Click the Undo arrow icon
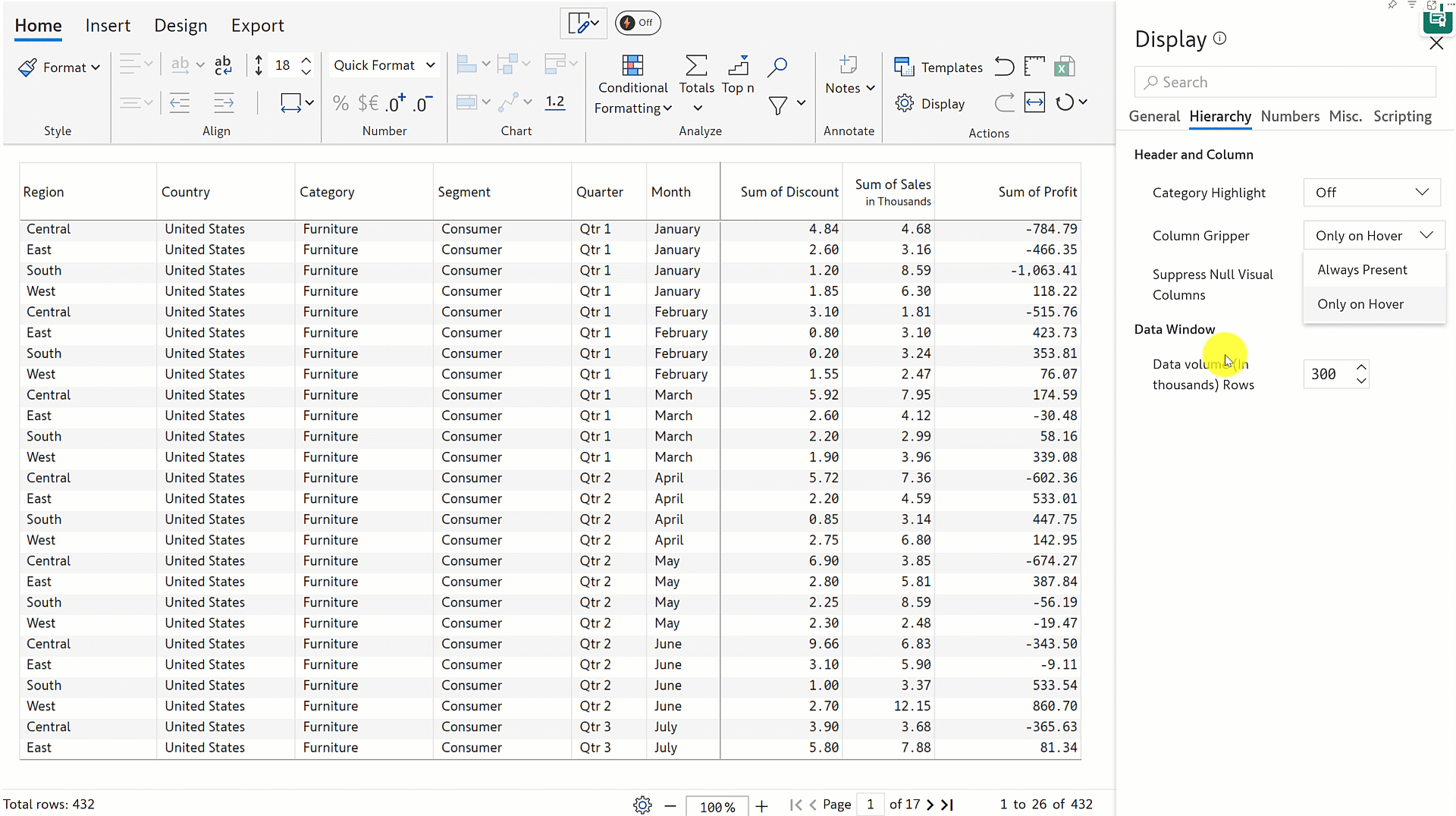 coord(1004,67)
